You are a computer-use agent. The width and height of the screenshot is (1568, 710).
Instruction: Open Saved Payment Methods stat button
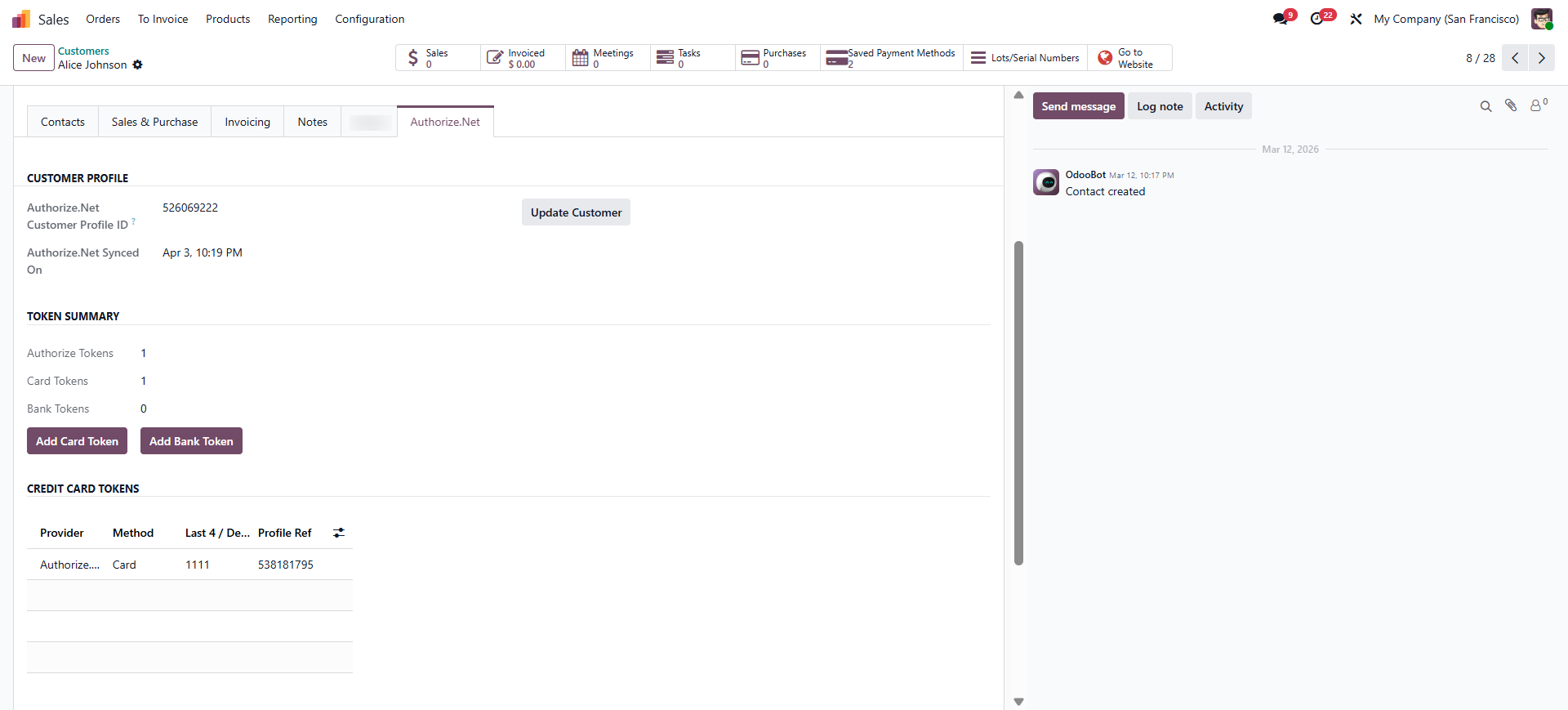pos(892,58)
